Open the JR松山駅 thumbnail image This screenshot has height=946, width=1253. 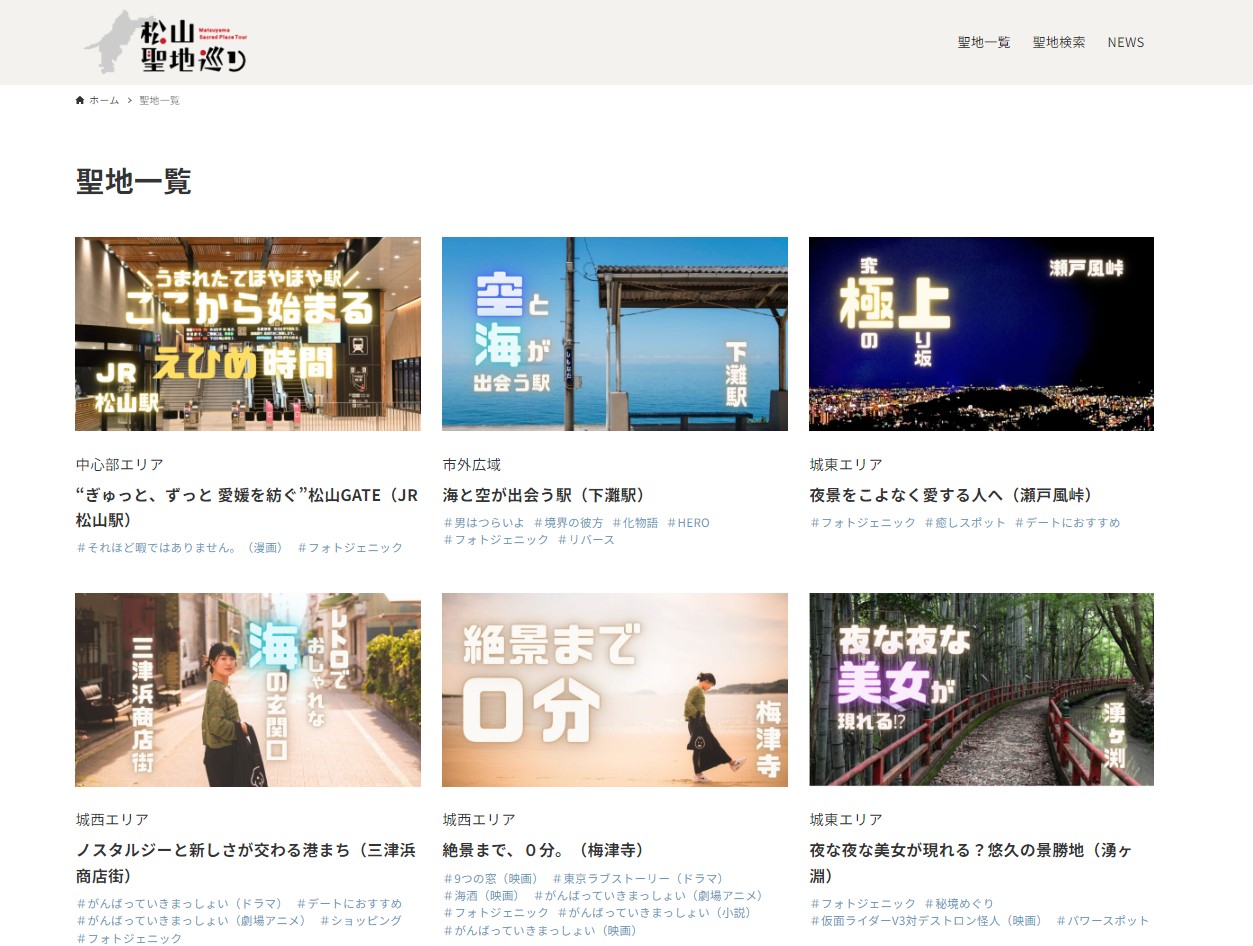248,334
